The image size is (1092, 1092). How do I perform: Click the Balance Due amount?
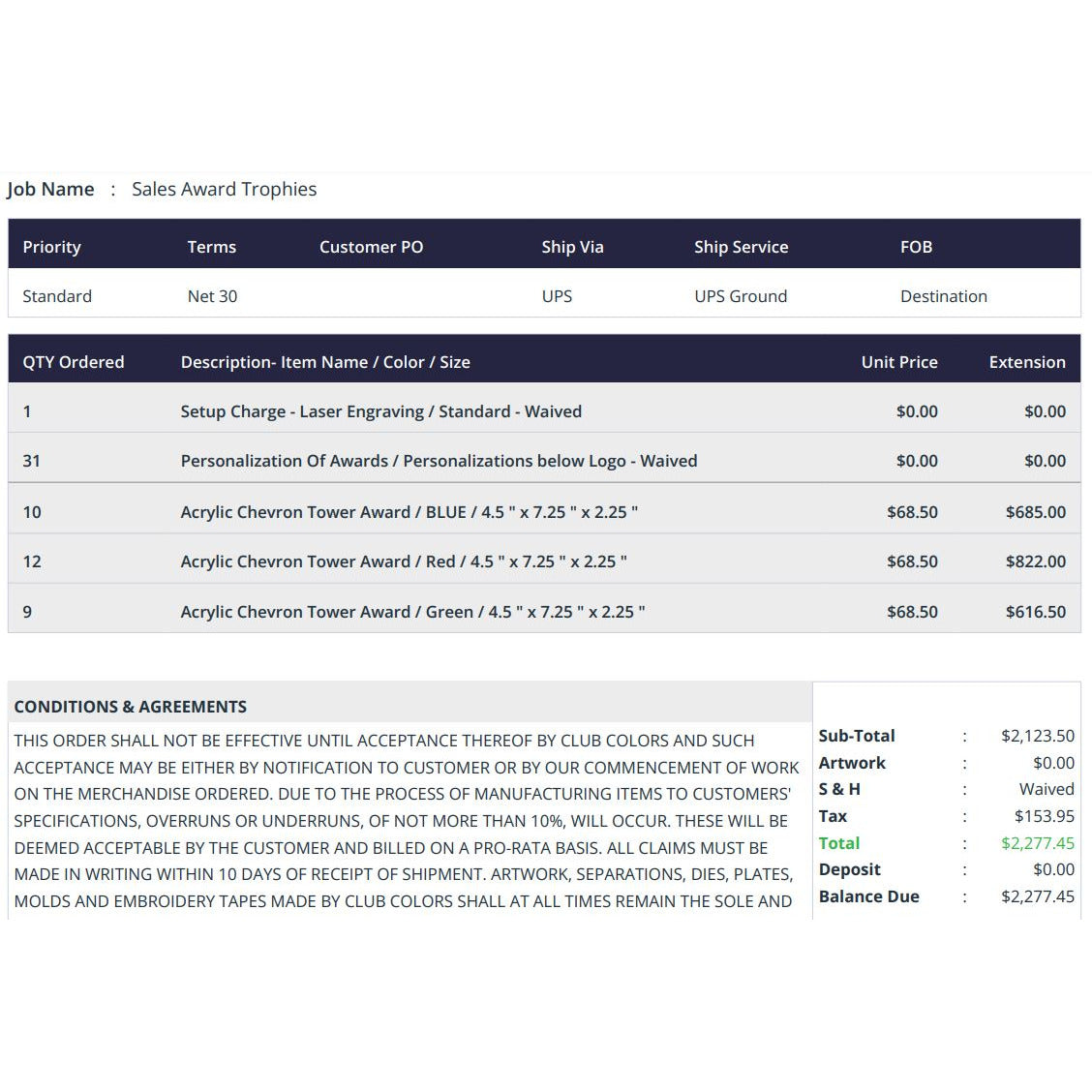tap(1038, 896)
